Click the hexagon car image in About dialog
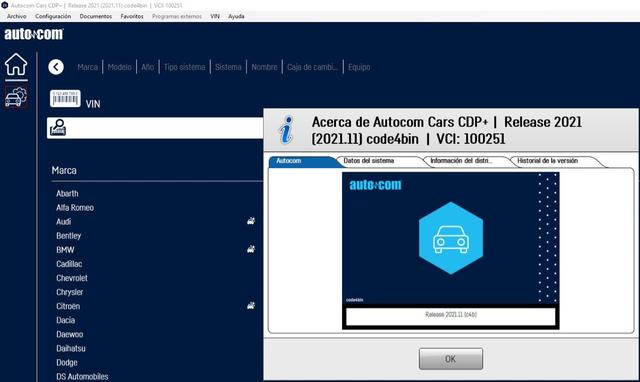Image resolution: width=640 pixels, height=382 pixels. tap(451, 238)
